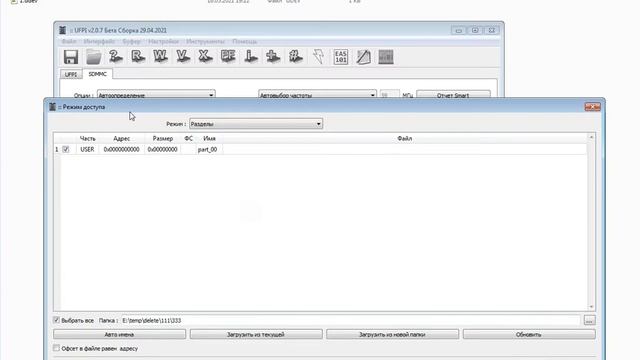The height and width of the screenshot is (360, 640).
Task: Click the size cell 0x00000000
Action: pyautogui.click(x=162, y=149)
